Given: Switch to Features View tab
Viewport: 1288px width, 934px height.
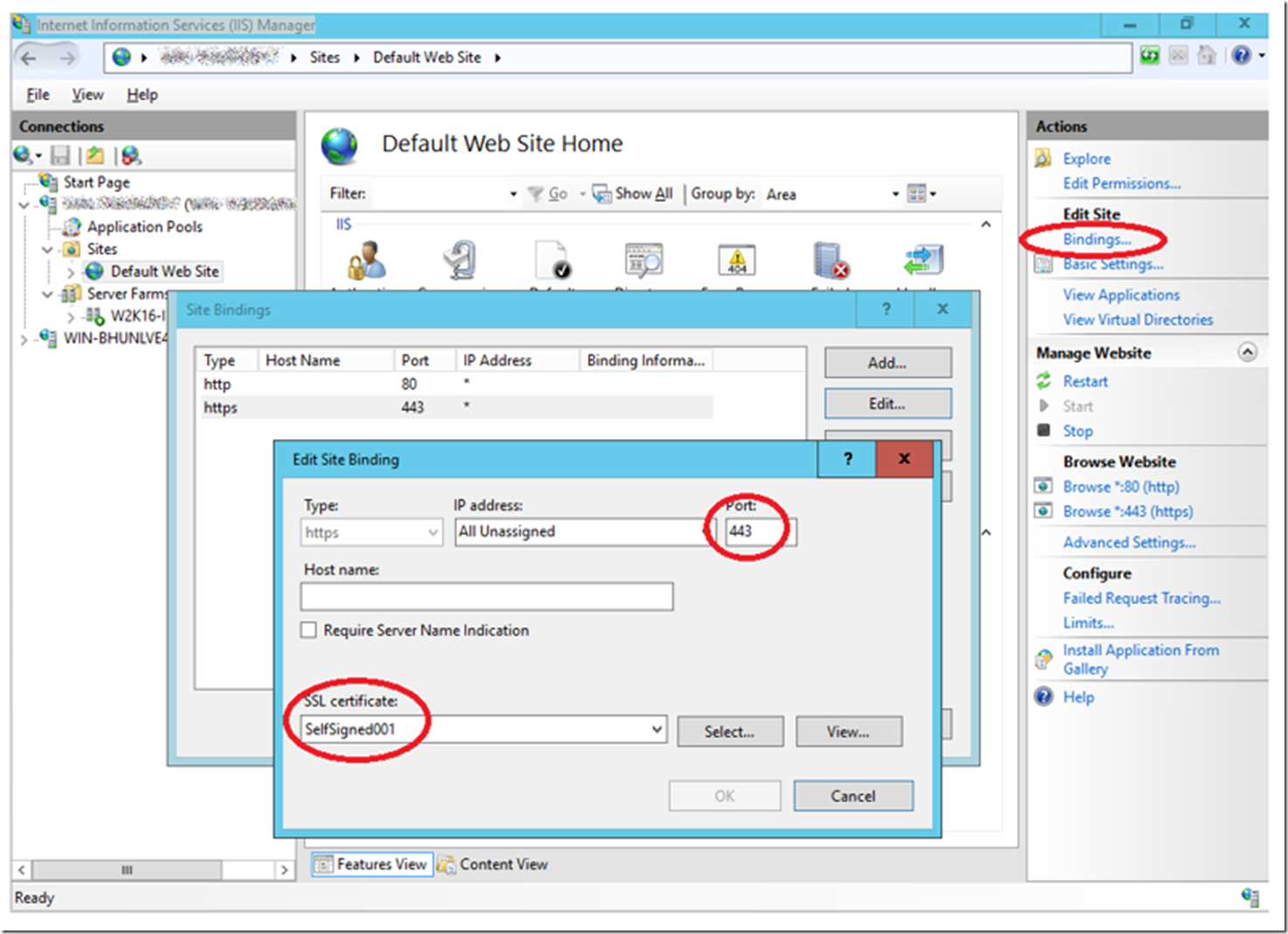Looking at the screenshot, I should [x=372, y=864].
